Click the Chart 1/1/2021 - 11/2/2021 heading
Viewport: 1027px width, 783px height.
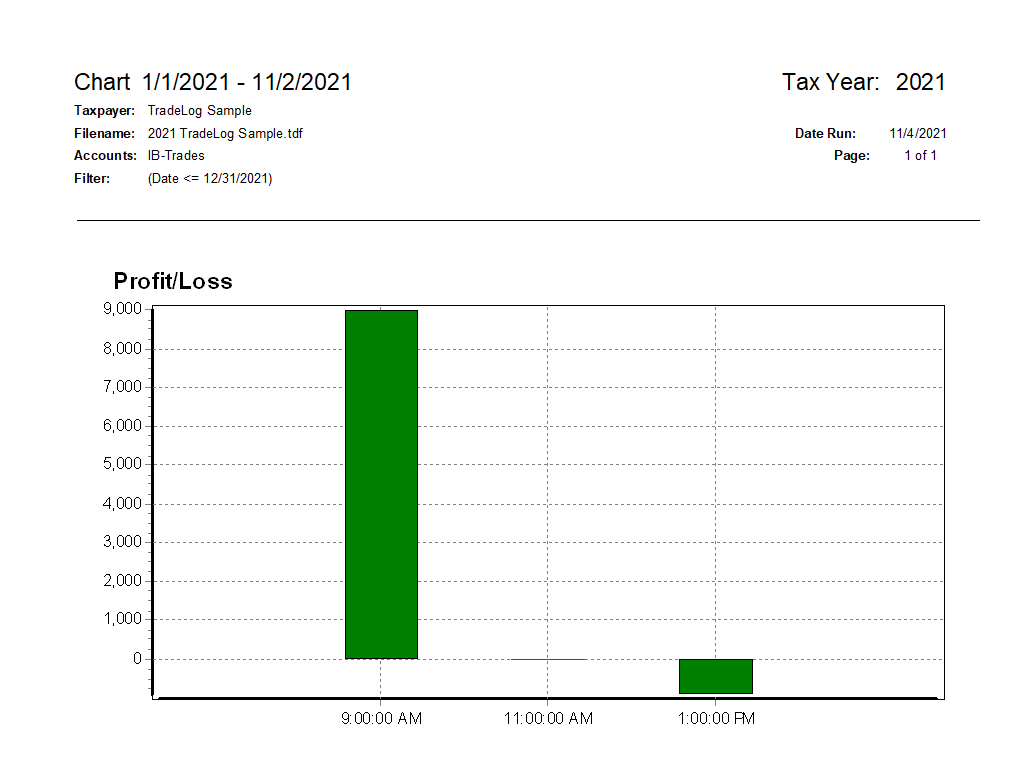(x=213, y=82)
